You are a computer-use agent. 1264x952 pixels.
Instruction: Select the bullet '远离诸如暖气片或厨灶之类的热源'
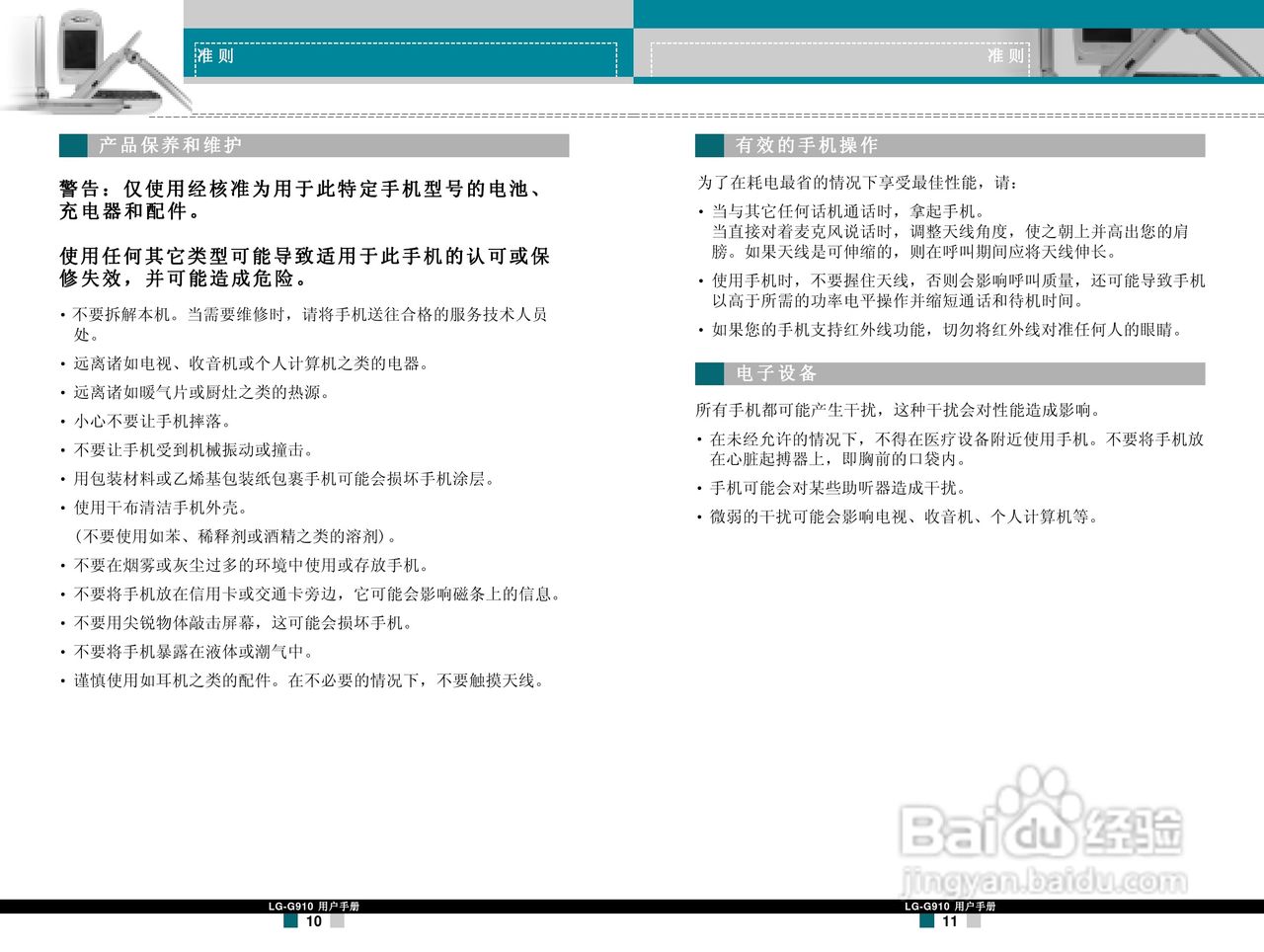click(196, 392)
